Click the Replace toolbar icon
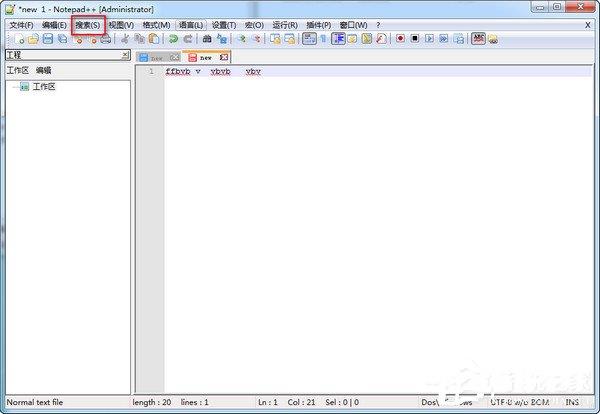Viewport: 600px width, 414px height. pyautogui.click(x=222, y=39)
